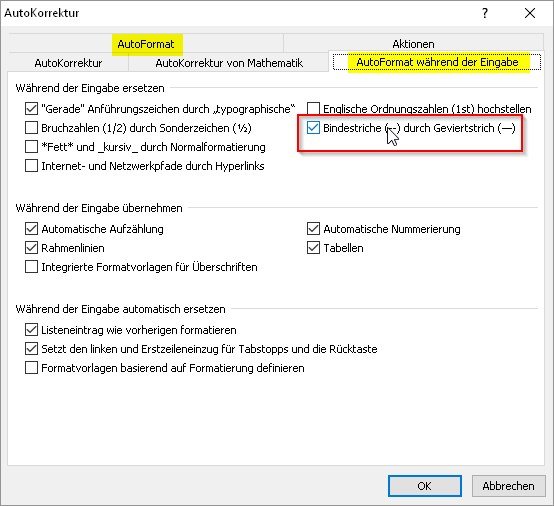Screen dimensions: 554x506
Task: Switch to the AutoFormat tab
Action: (x=146, y=44)
